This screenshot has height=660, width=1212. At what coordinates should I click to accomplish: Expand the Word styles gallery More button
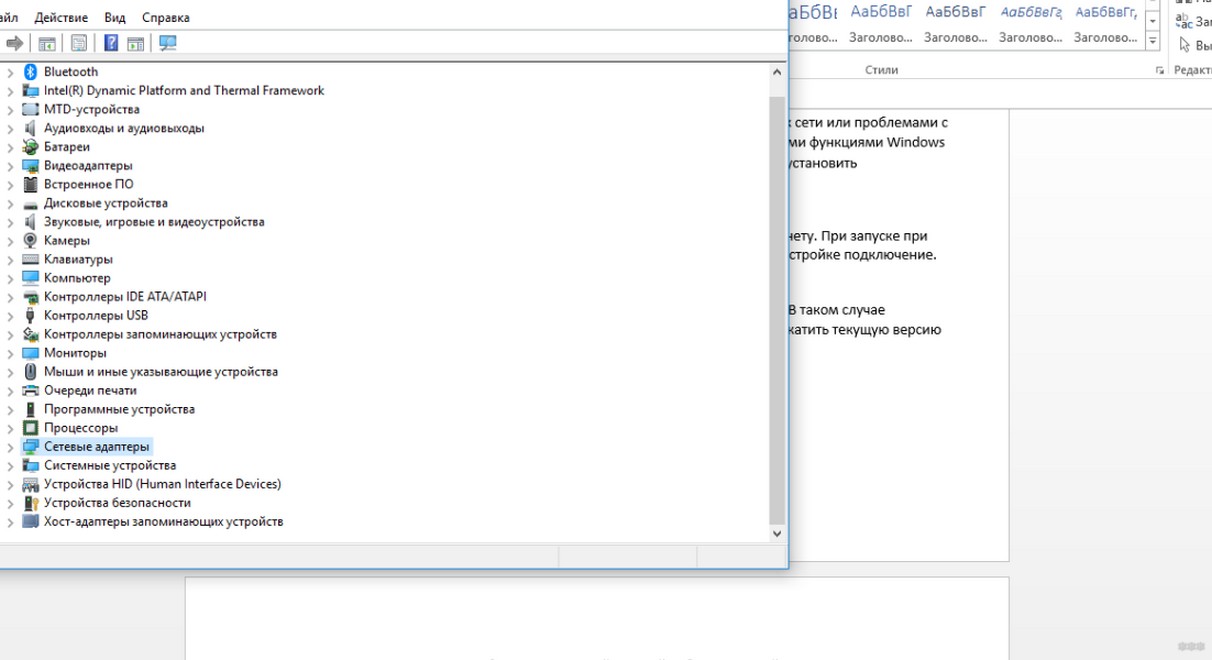1153,41
